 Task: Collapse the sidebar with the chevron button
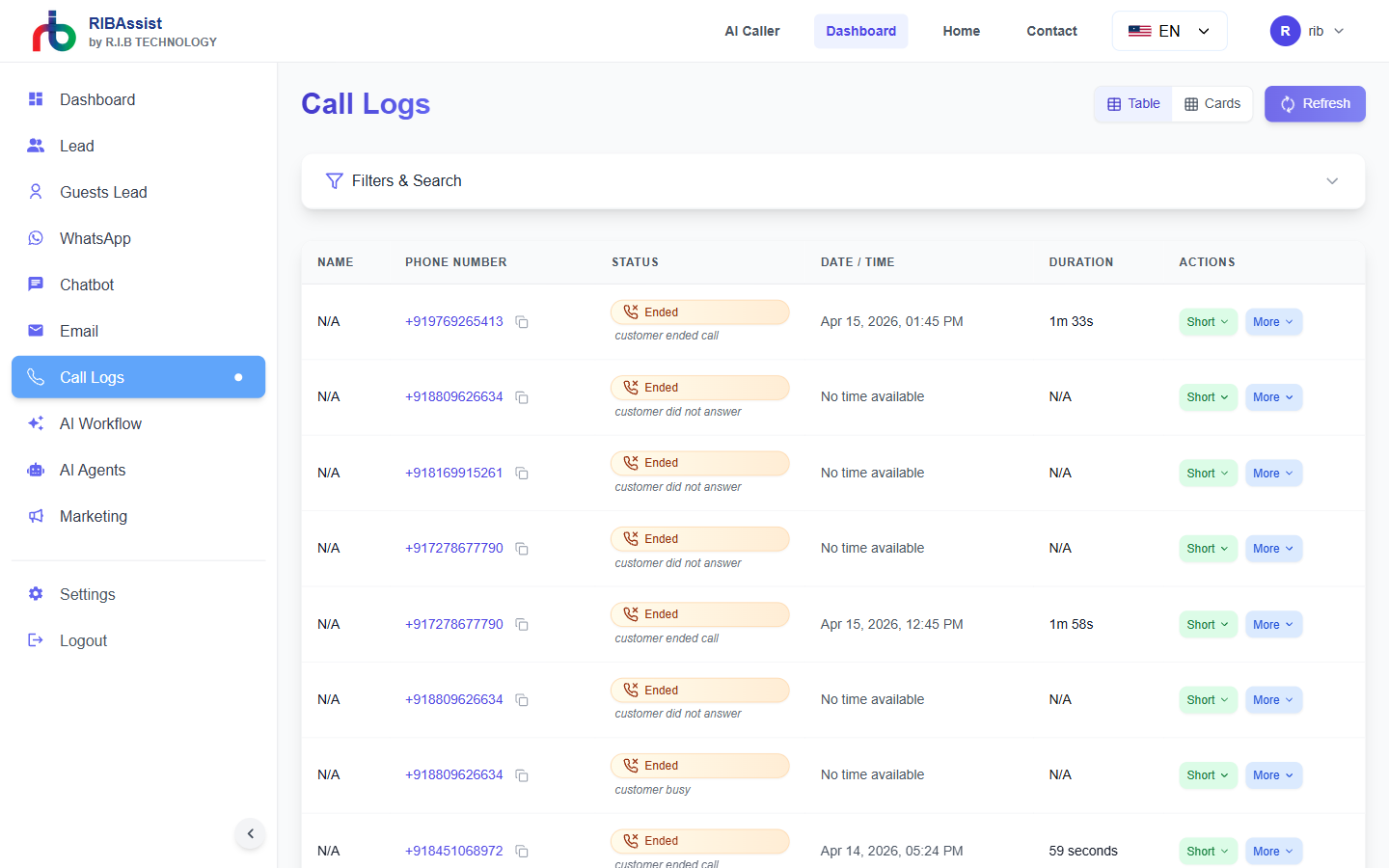250,833
